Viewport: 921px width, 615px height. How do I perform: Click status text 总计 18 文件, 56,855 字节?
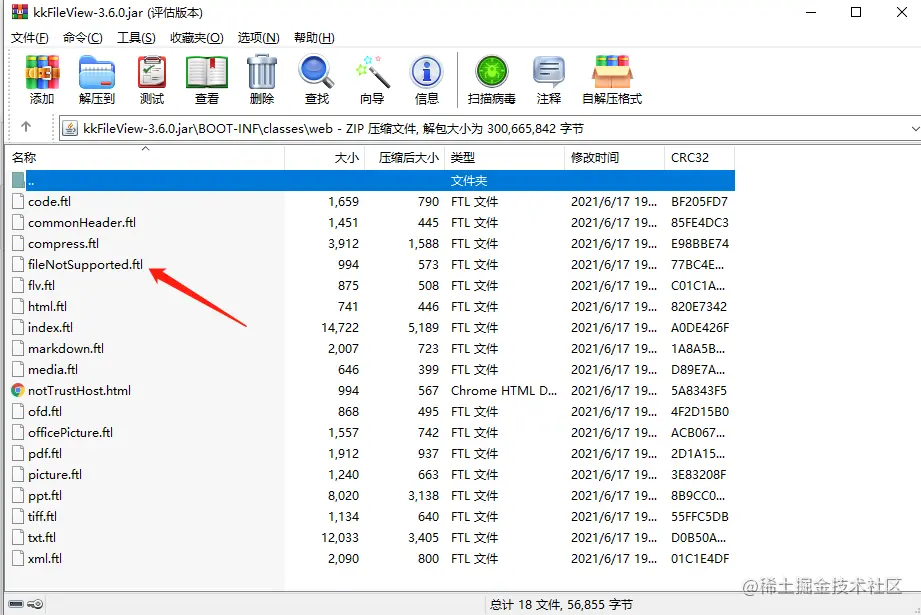(x=561, y=604)
